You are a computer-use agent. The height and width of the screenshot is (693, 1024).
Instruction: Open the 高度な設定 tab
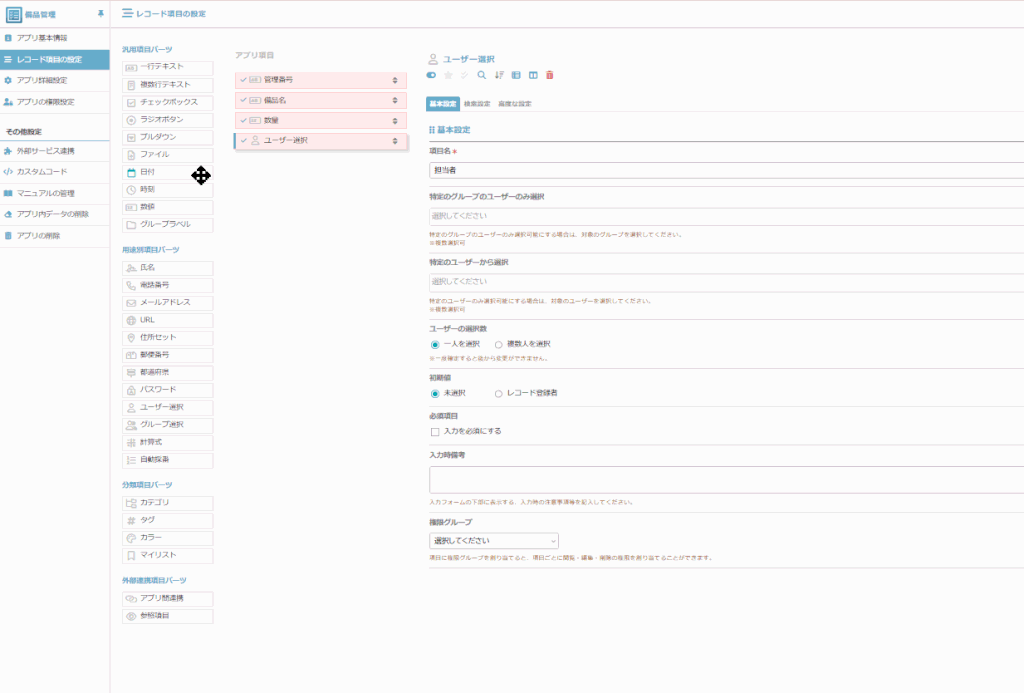pos(514,104)
